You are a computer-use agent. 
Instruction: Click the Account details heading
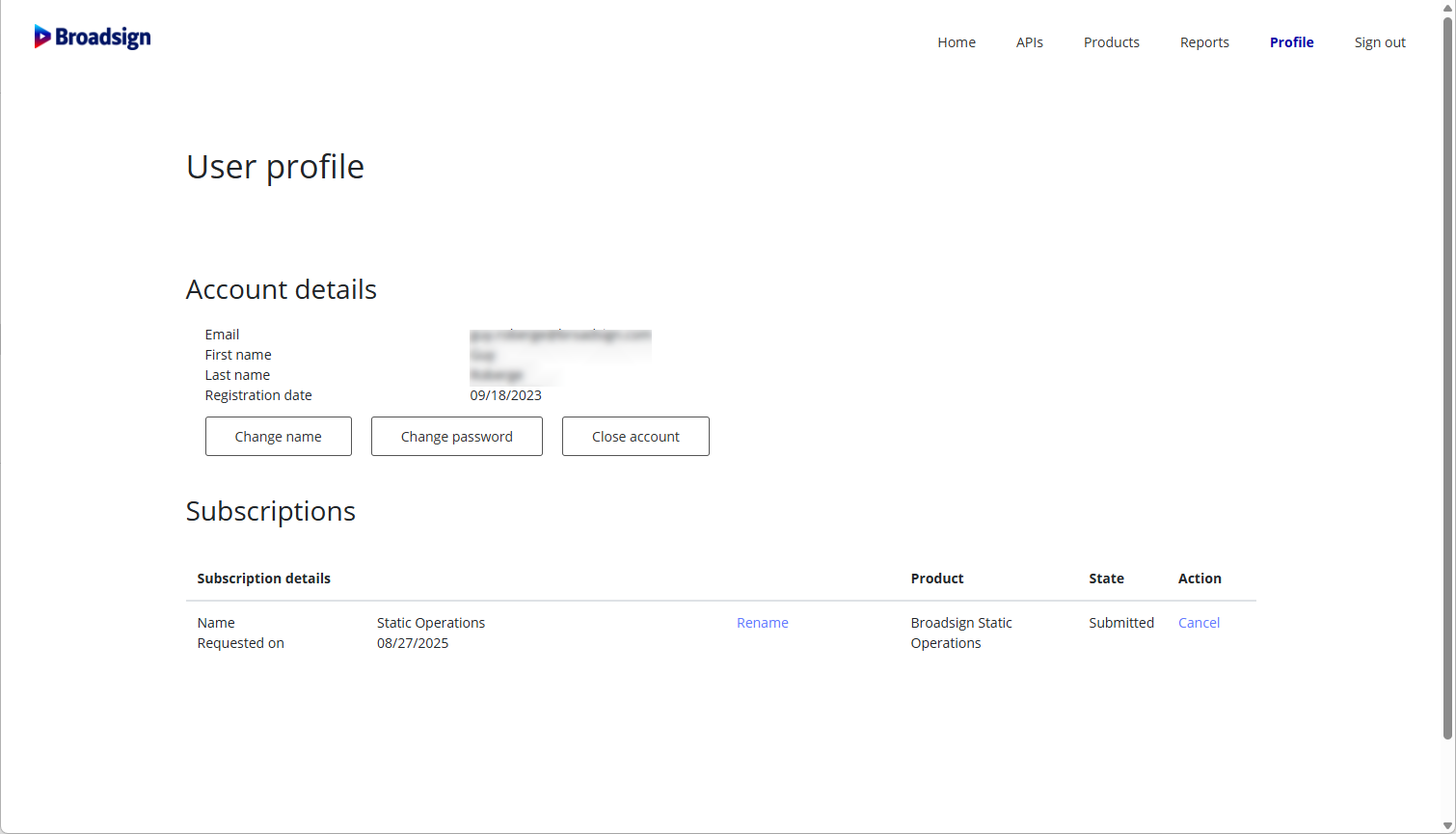pos(281,289)
